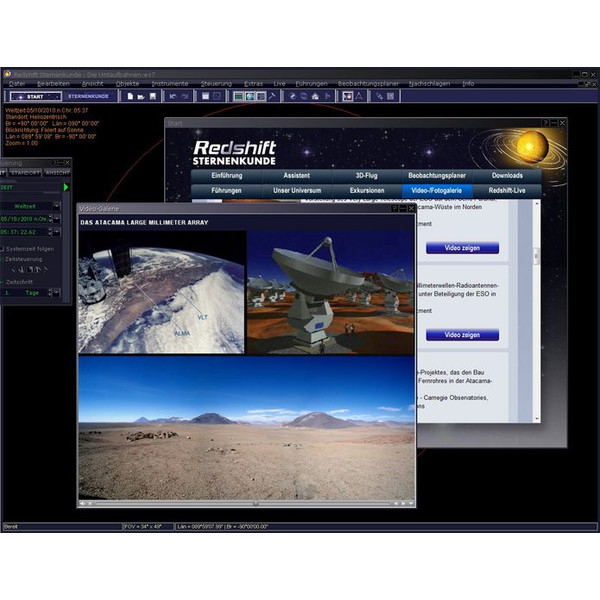Open a file via the folder icon
Screen dimensions: 600x600
[141, 96]
